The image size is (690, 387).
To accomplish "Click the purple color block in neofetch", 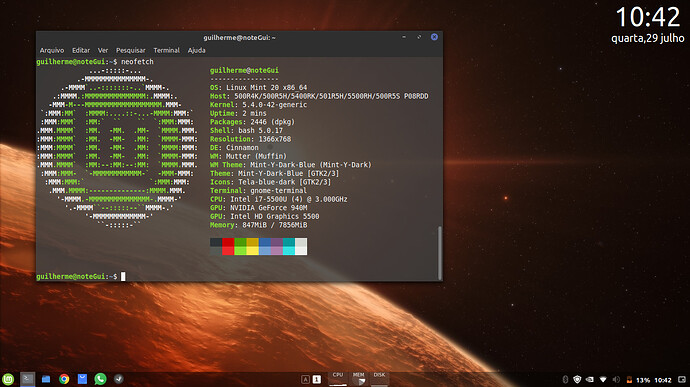I will click(x=277, y=246).
